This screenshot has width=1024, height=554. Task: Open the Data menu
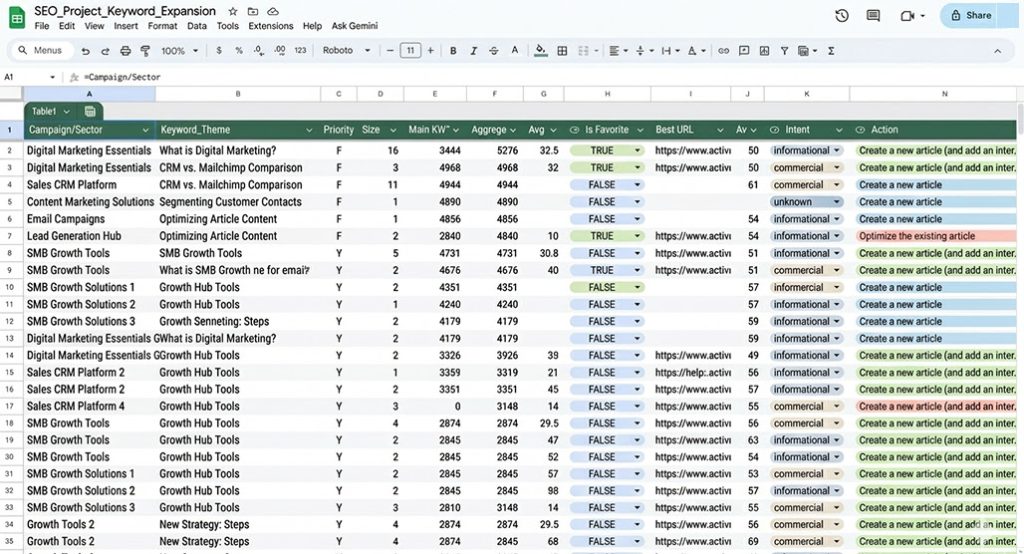197,26
